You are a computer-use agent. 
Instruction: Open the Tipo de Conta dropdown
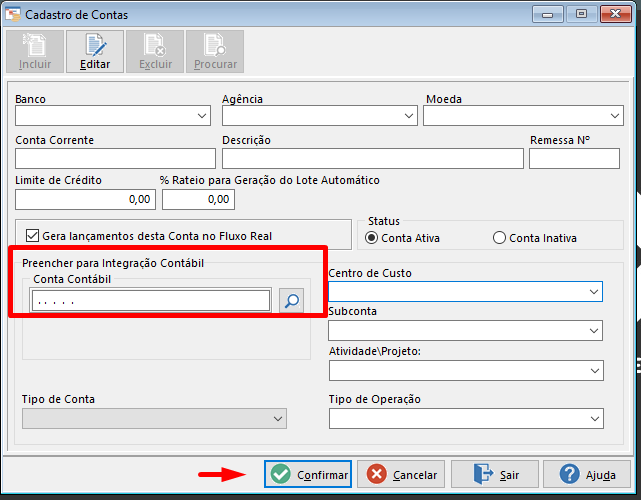[x=155, y=419]
